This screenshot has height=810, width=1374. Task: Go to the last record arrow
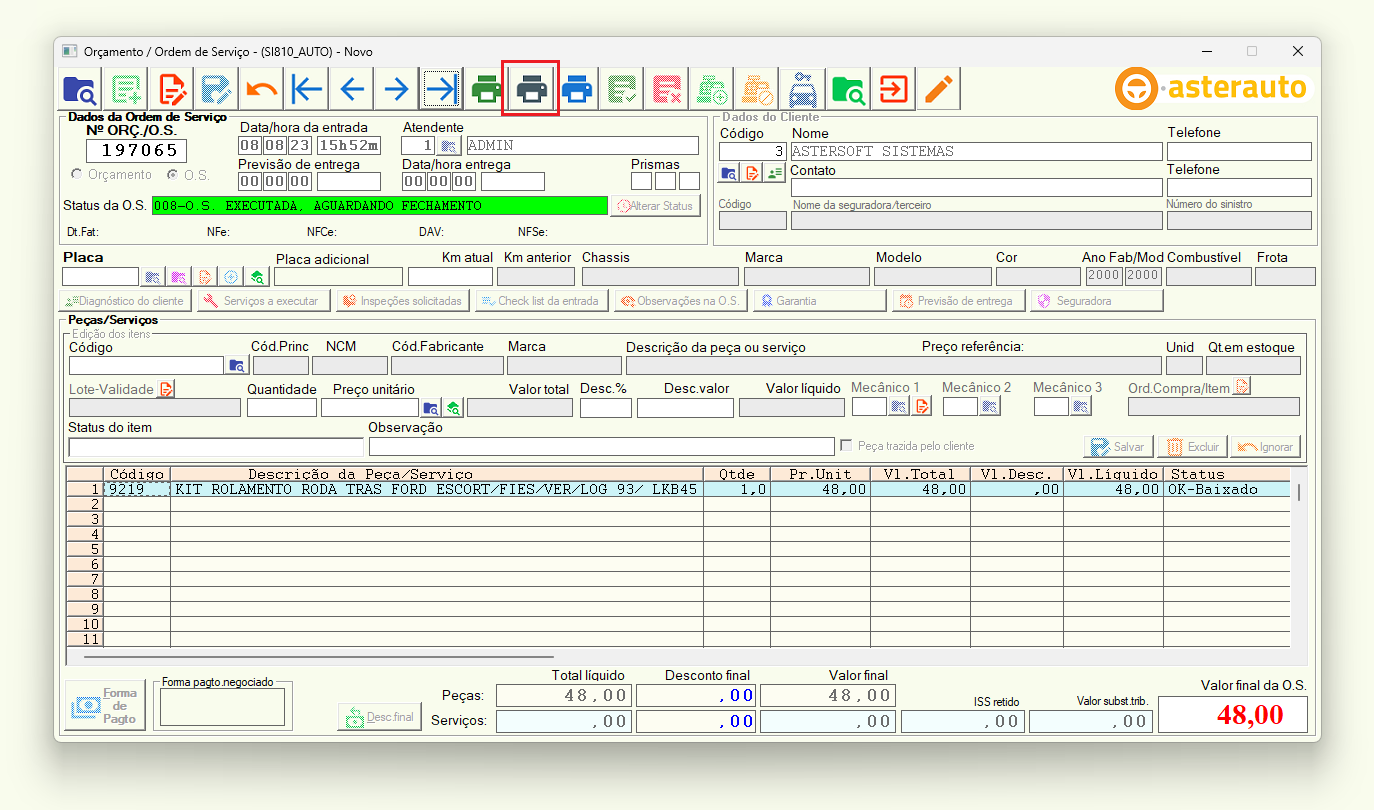click(440, 90)
